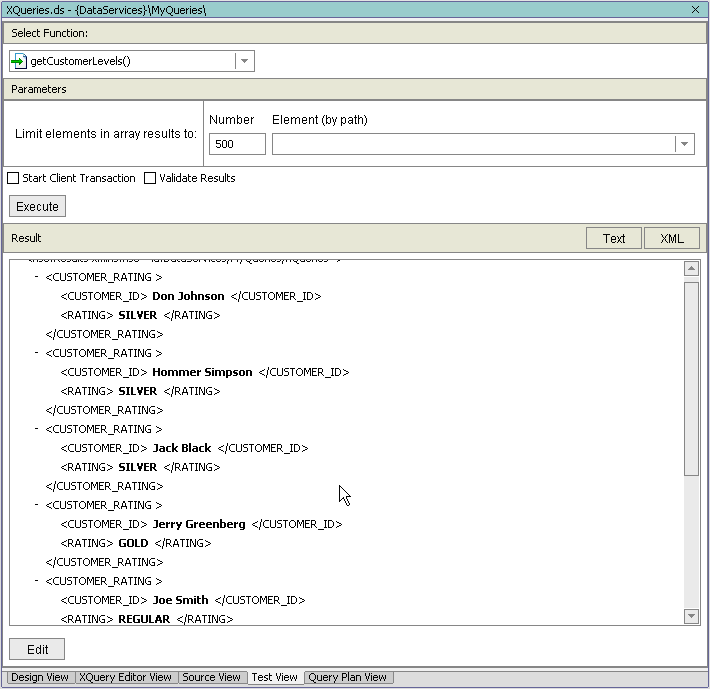710x689 pixels.
Task: Switch result display to Text
Action: pyautogui.click(x=614, y=239)
